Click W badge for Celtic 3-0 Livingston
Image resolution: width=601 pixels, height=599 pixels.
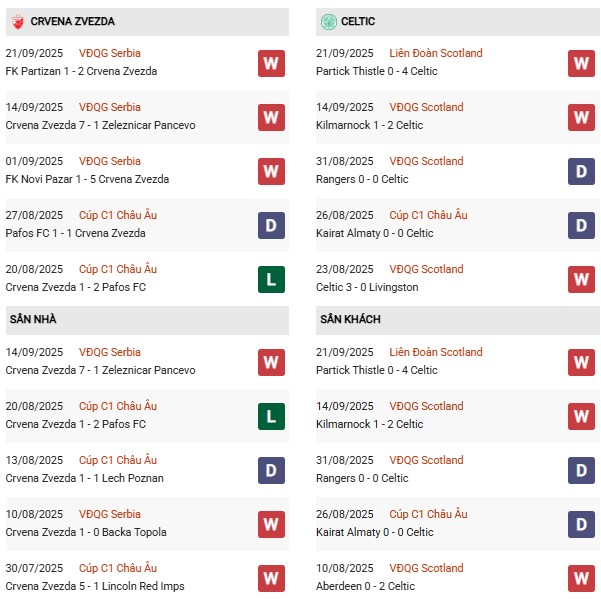coord(581,279)
